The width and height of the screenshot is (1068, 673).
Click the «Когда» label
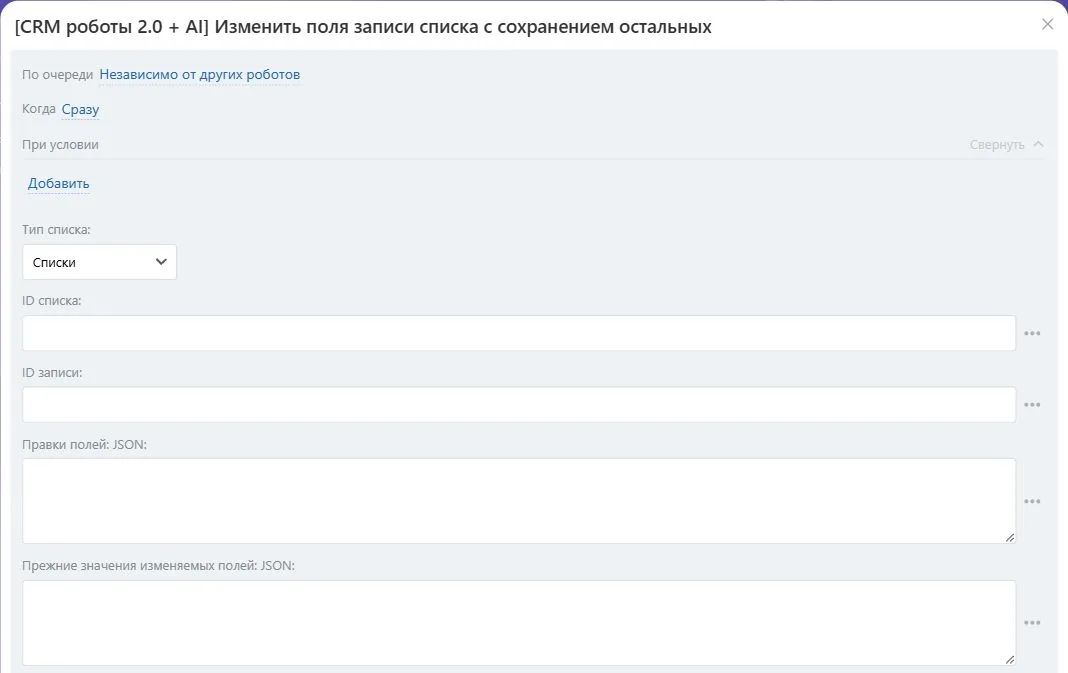click(x=39, y=109)
